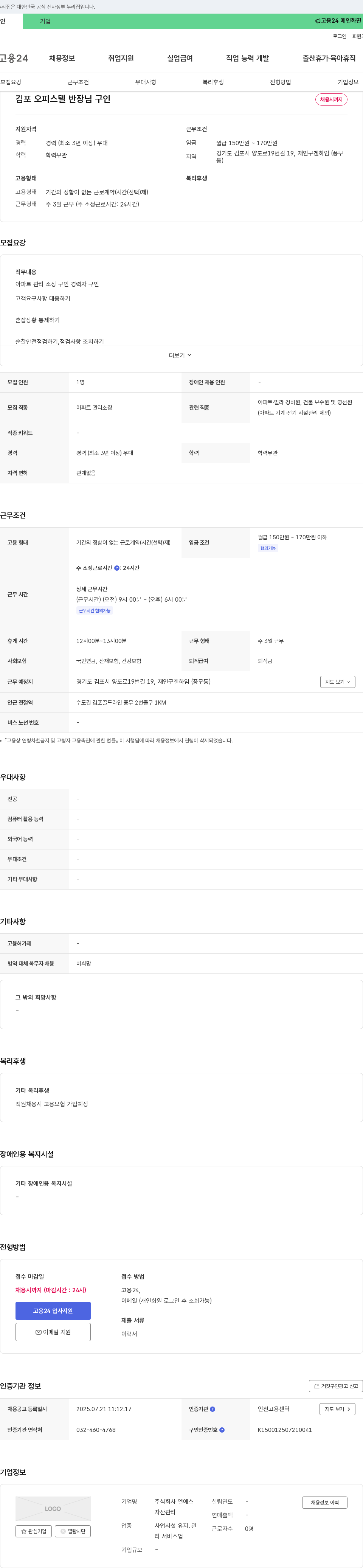Jump to the 근무조건 section tab
The image size is (363, 1568).
click(x=78, y=82)
